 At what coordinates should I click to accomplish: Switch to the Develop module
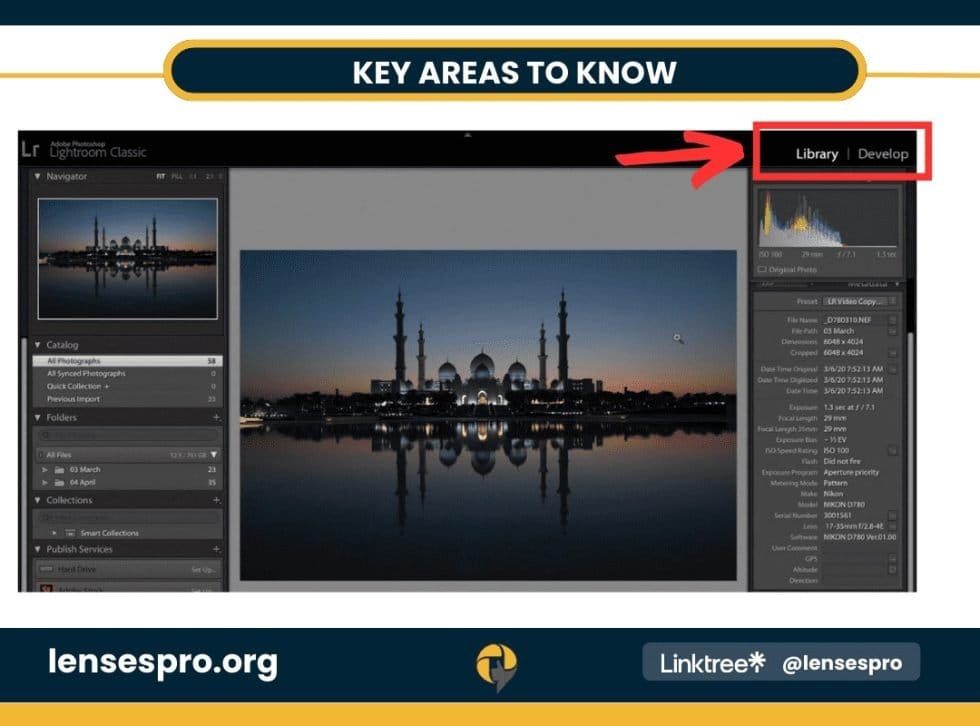[884, 153]
